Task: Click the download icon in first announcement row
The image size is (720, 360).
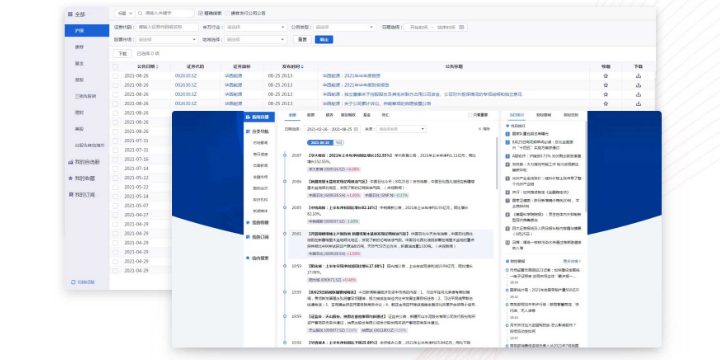Action: point(638,76)
